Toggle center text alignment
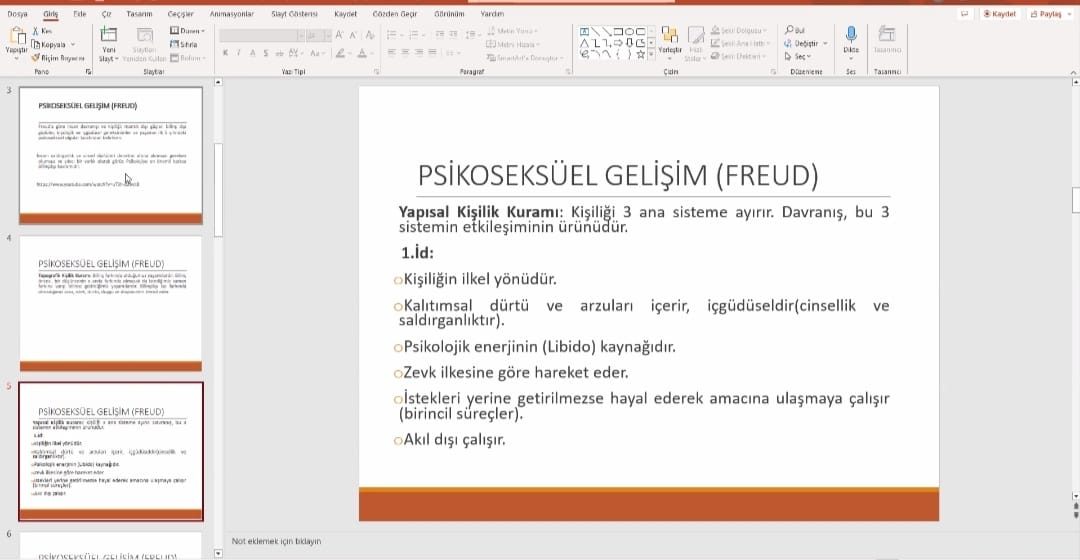 405,52
